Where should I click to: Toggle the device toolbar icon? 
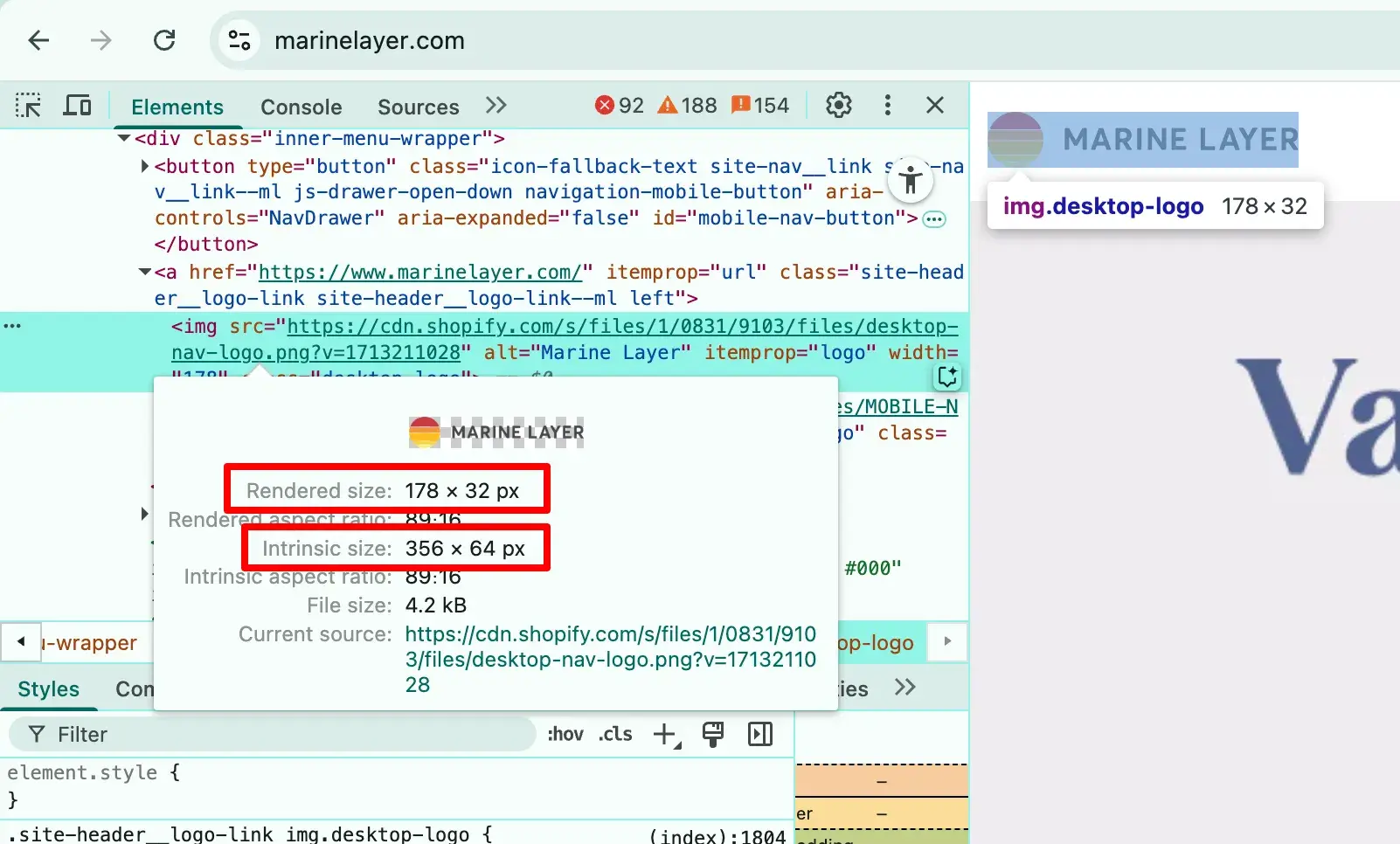tap(78, 106)
